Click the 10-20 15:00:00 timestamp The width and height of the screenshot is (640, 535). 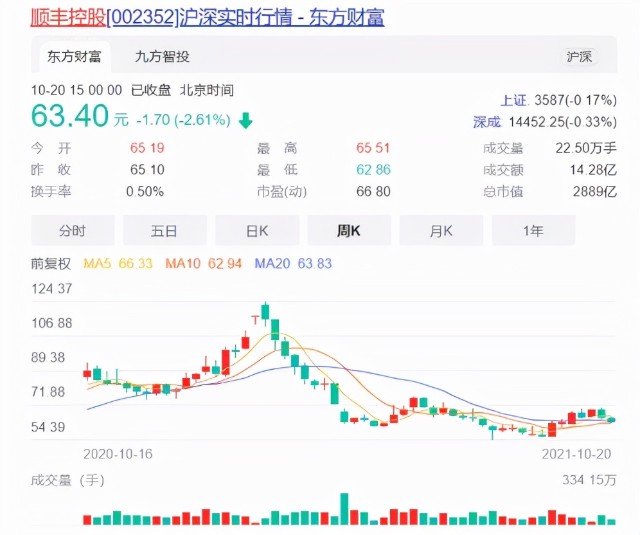[76, 90]
